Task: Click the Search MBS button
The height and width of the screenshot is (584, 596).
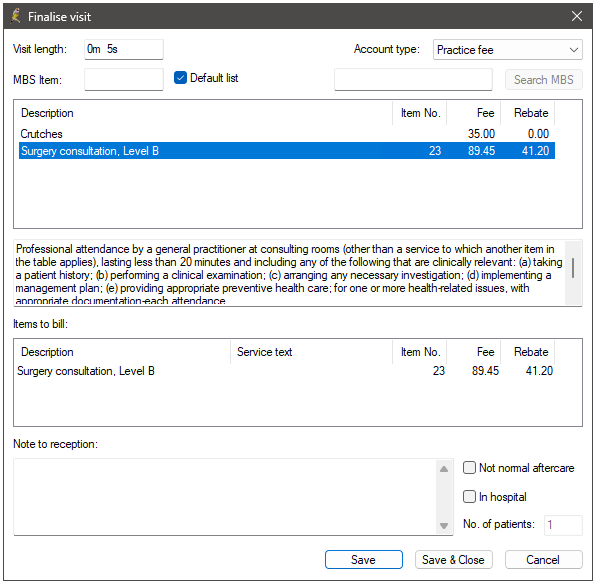Action: click(544, 79)
